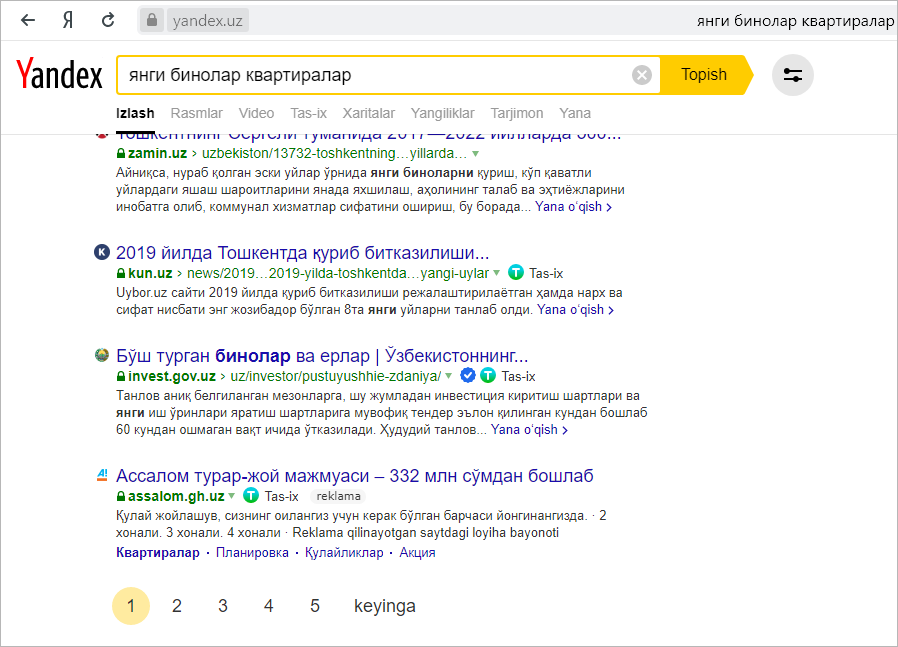This screenshot has height=647, width=898.
Task: Open the Tarjimon tab
Action: [x=517, y=113]
